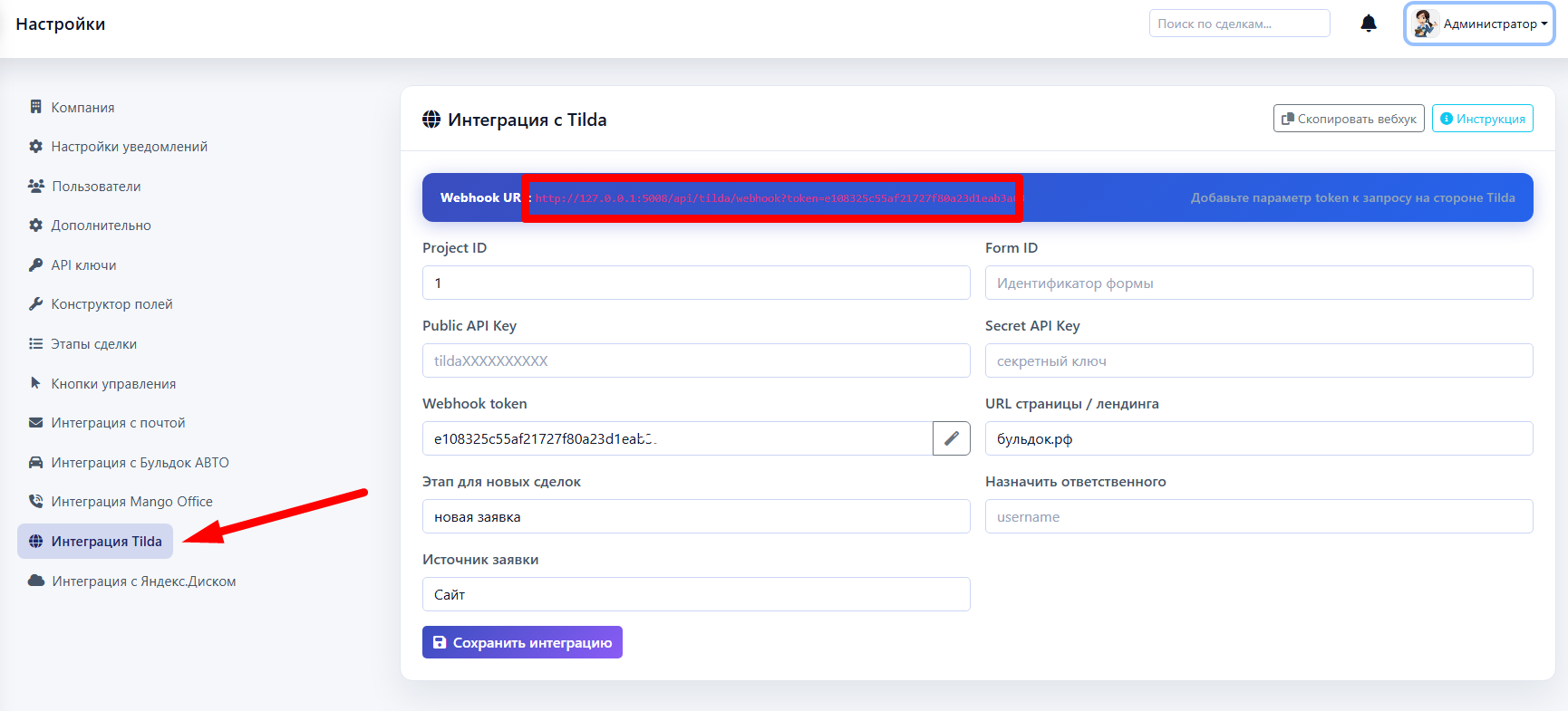
Task: Click the Администратор avatar picture
Action: point(1425,24)
